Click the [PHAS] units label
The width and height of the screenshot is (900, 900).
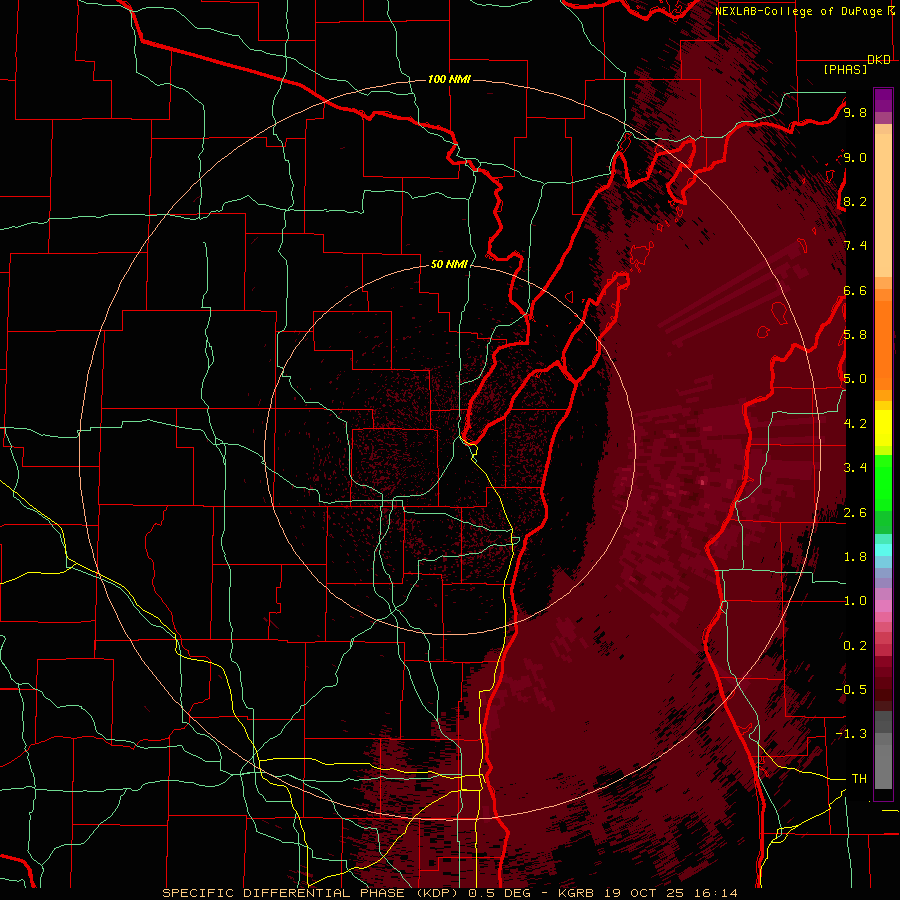click(x=845, y=70)
